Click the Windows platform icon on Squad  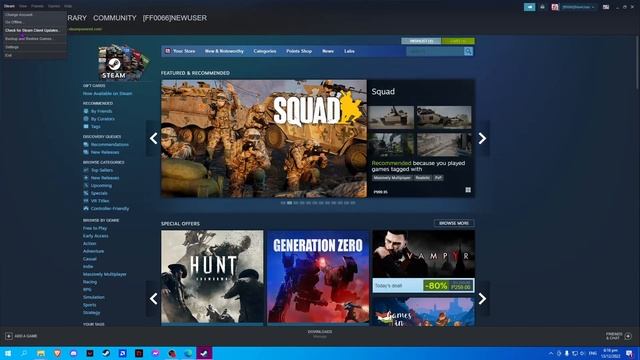coord(468,190)
